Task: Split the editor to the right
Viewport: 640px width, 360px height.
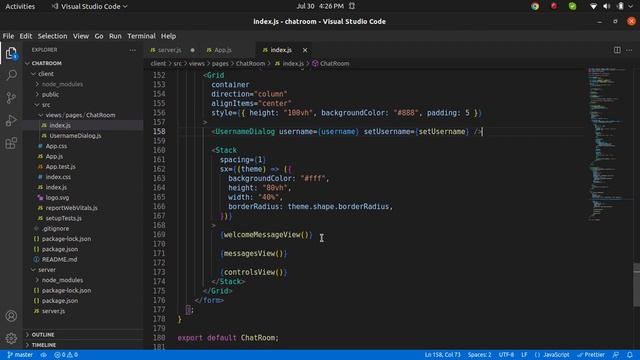Action: [x=617, y=50]
